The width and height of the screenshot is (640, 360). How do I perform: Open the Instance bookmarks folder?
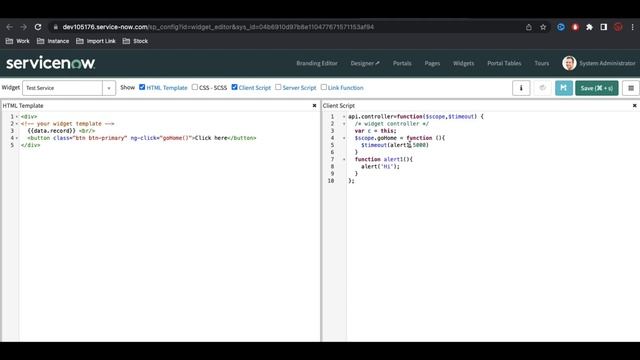53,41
